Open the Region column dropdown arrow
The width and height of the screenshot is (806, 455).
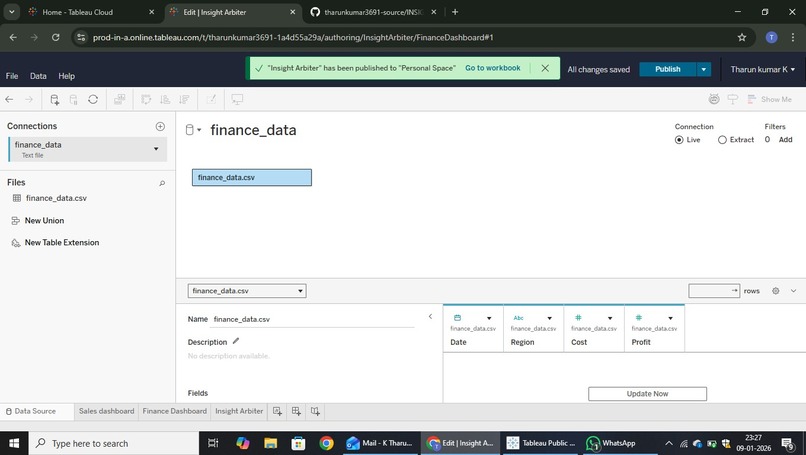tap(549, 318)
